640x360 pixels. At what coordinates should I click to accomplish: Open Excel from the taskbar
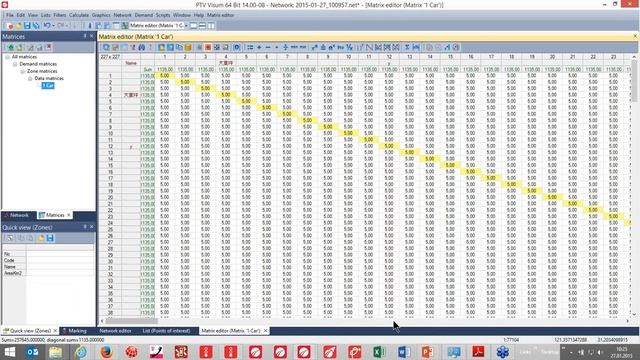point(379,352)
